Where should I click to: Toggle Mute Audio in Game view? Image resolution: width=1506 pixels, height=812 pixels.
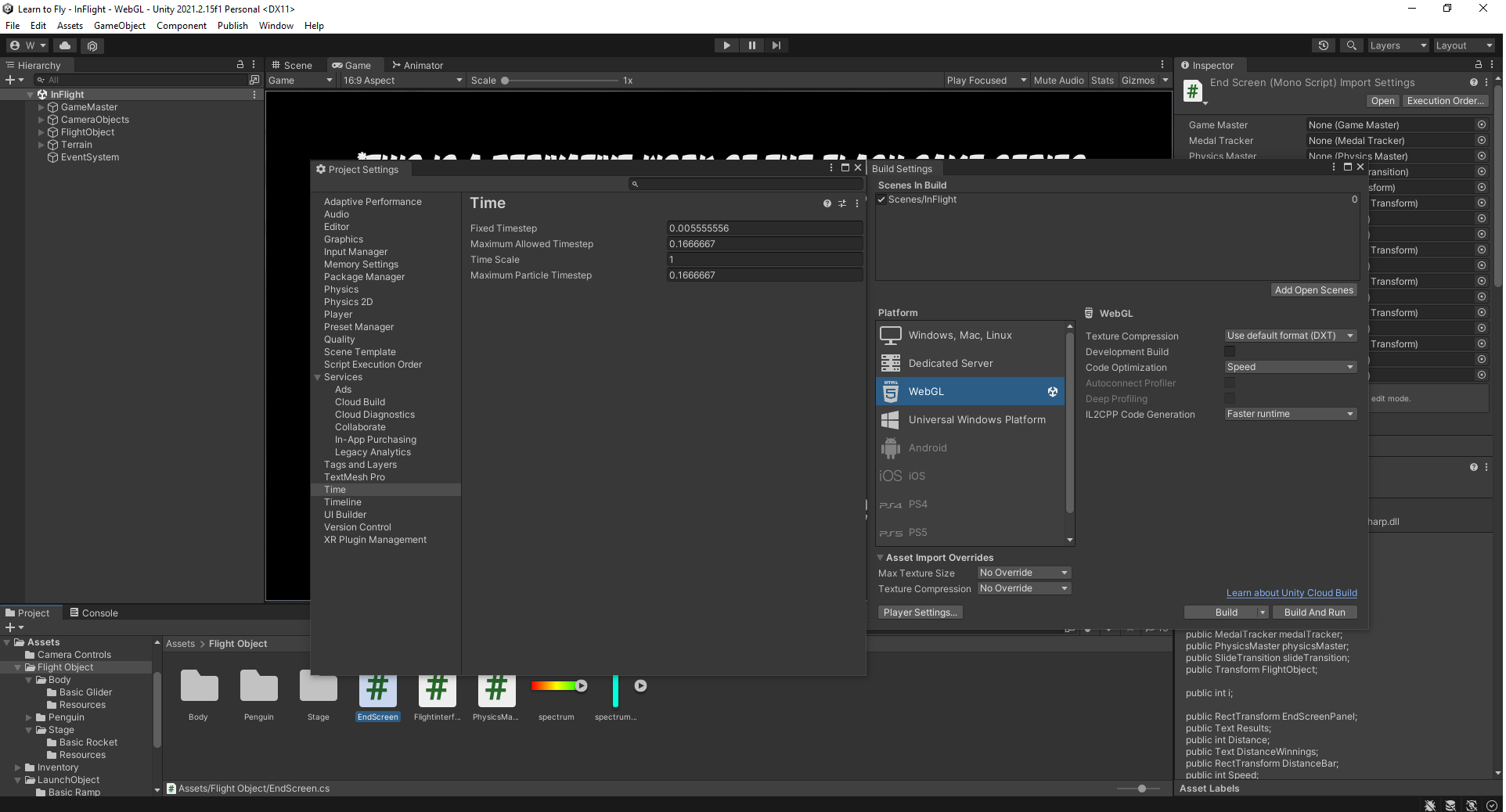pyautogui.click(x=1058, y=81)
